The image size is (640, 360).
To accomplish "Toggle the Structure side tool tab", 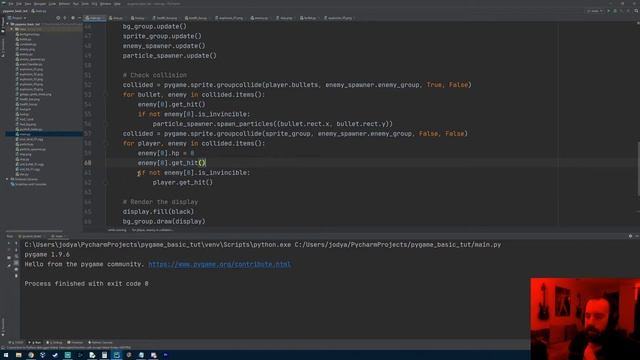I will click(x=3, y=47).
